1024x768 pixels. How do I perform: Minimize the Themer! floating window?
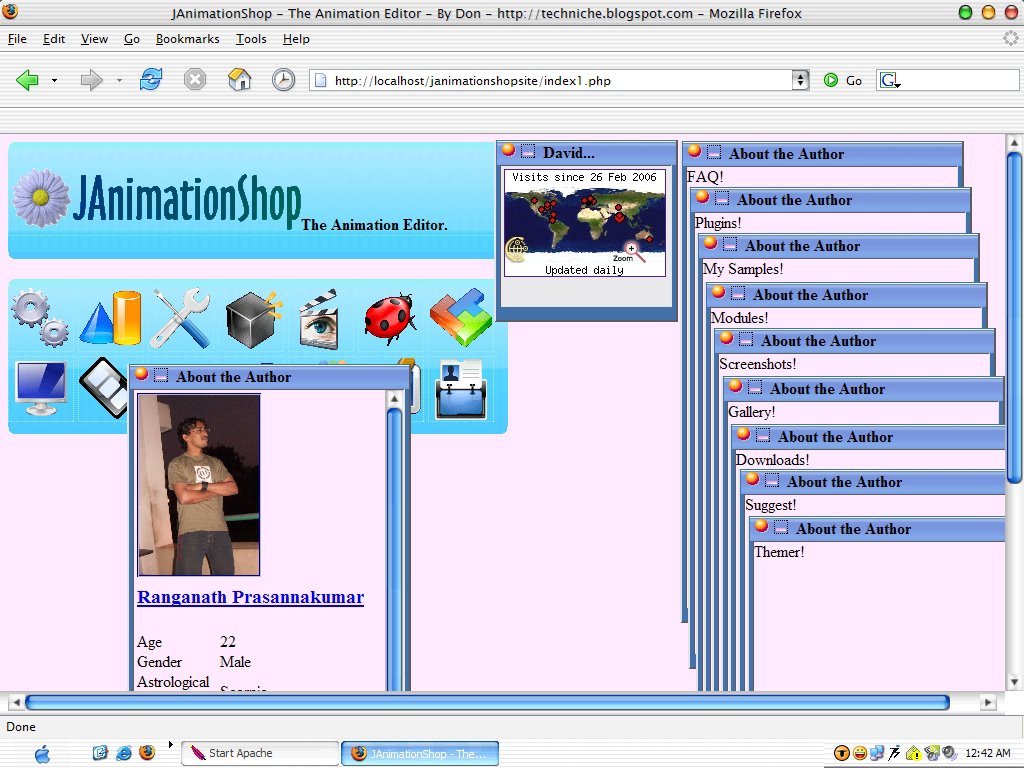coord(780,526)
